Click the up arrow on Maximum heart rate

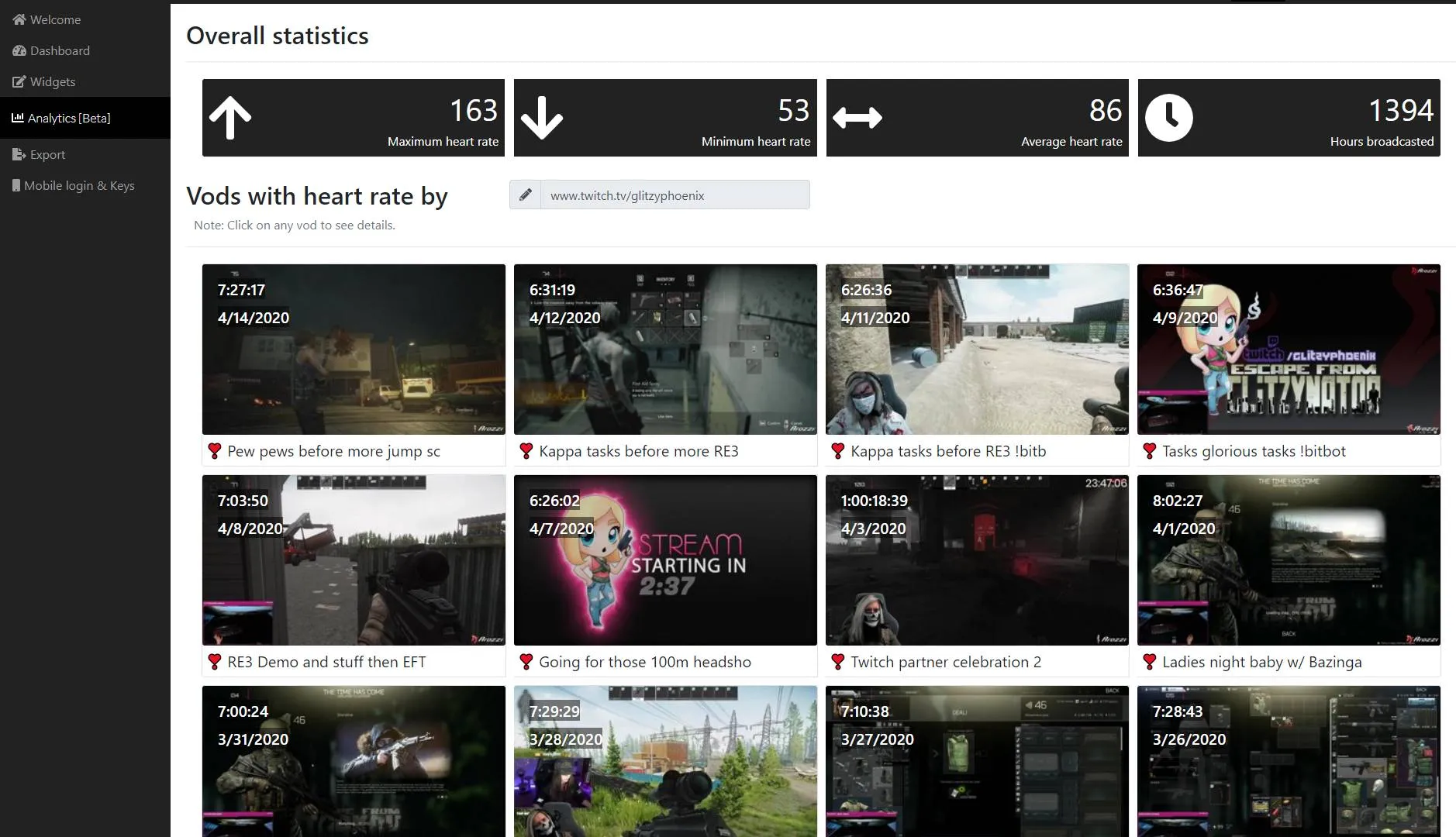coord(230,118)
